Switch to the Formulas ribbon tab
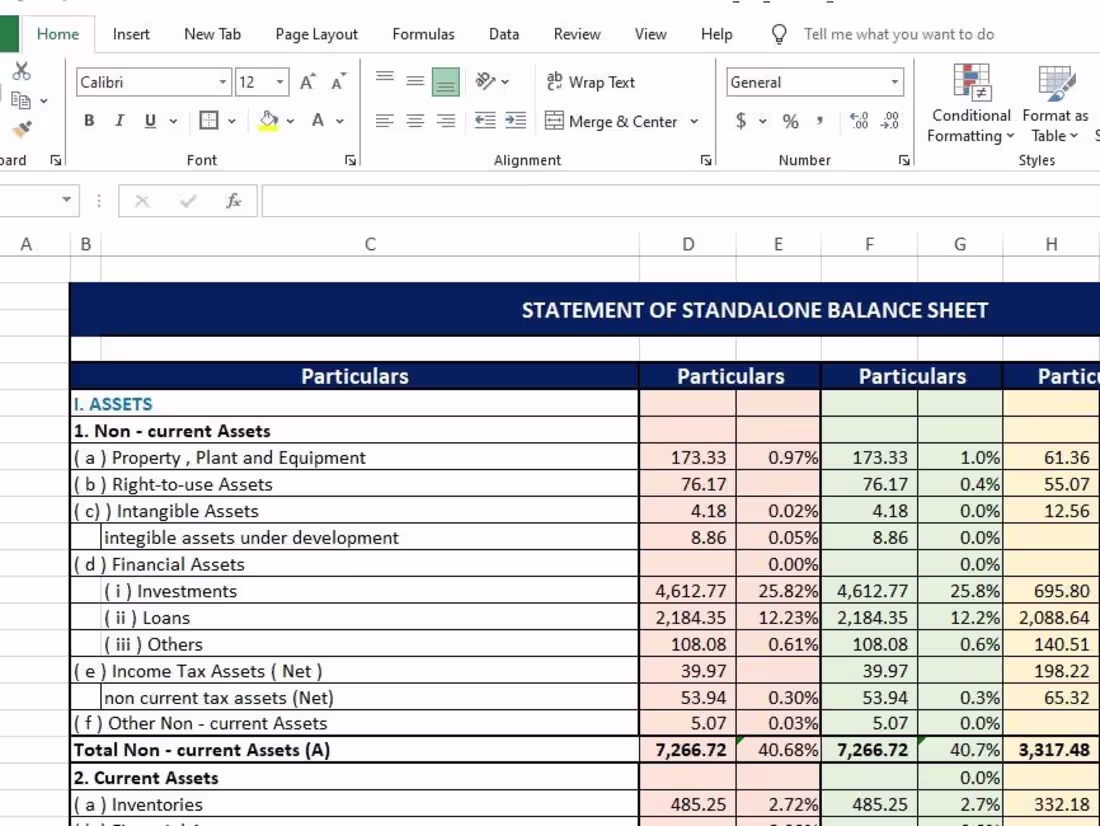This screenshot has height=826, width=1100. click(x=423, y=34)
